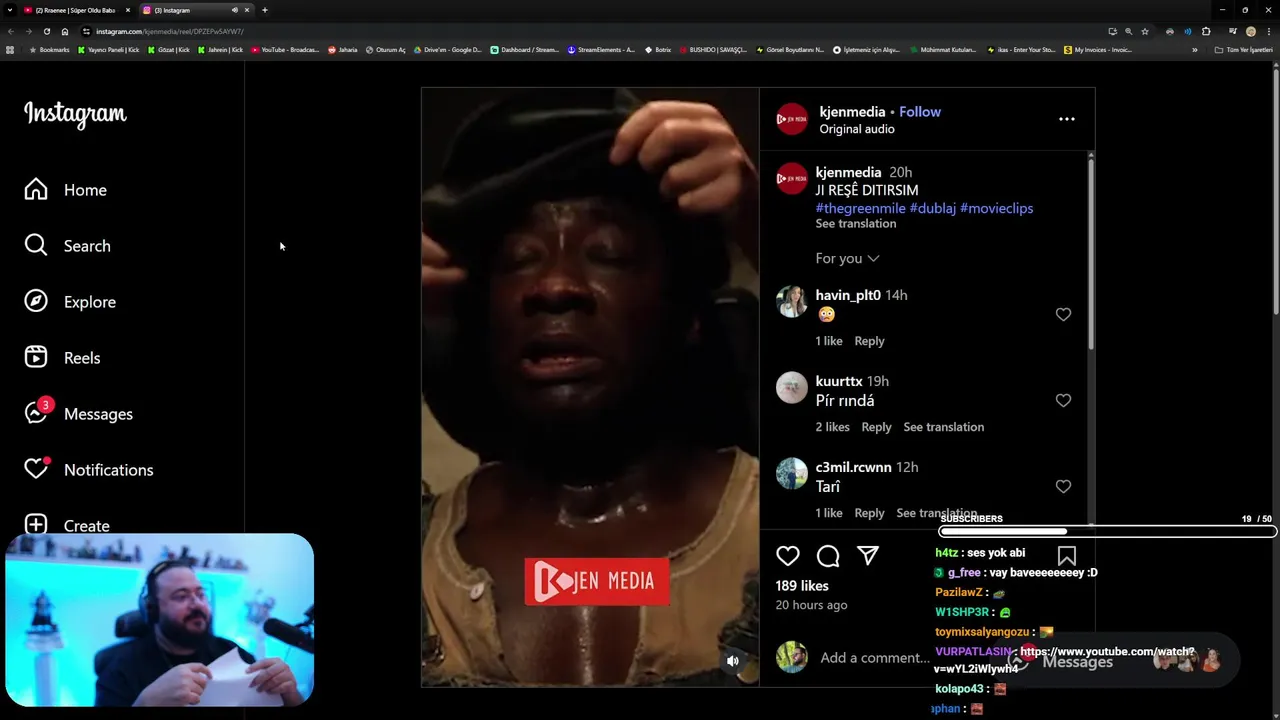Click the Original audio link
Image resolution: width=1280 pixels, height=720 pixels.
tap(857, 129)
